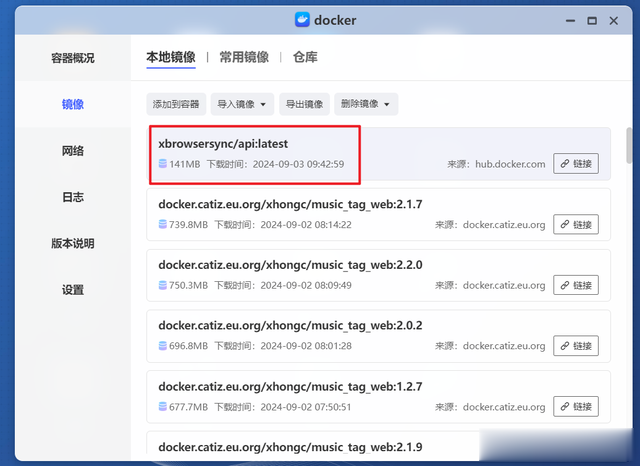
Task: Click storage icon beside 696.8MB size
Action: 162,346
